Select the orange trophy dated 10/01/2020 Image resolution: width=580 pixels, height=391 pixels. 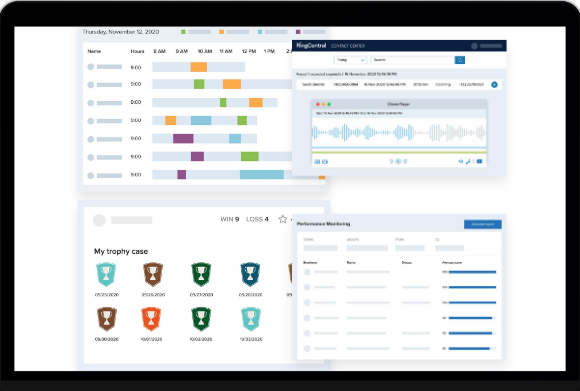pyautogui.click(x=151, y=319)
